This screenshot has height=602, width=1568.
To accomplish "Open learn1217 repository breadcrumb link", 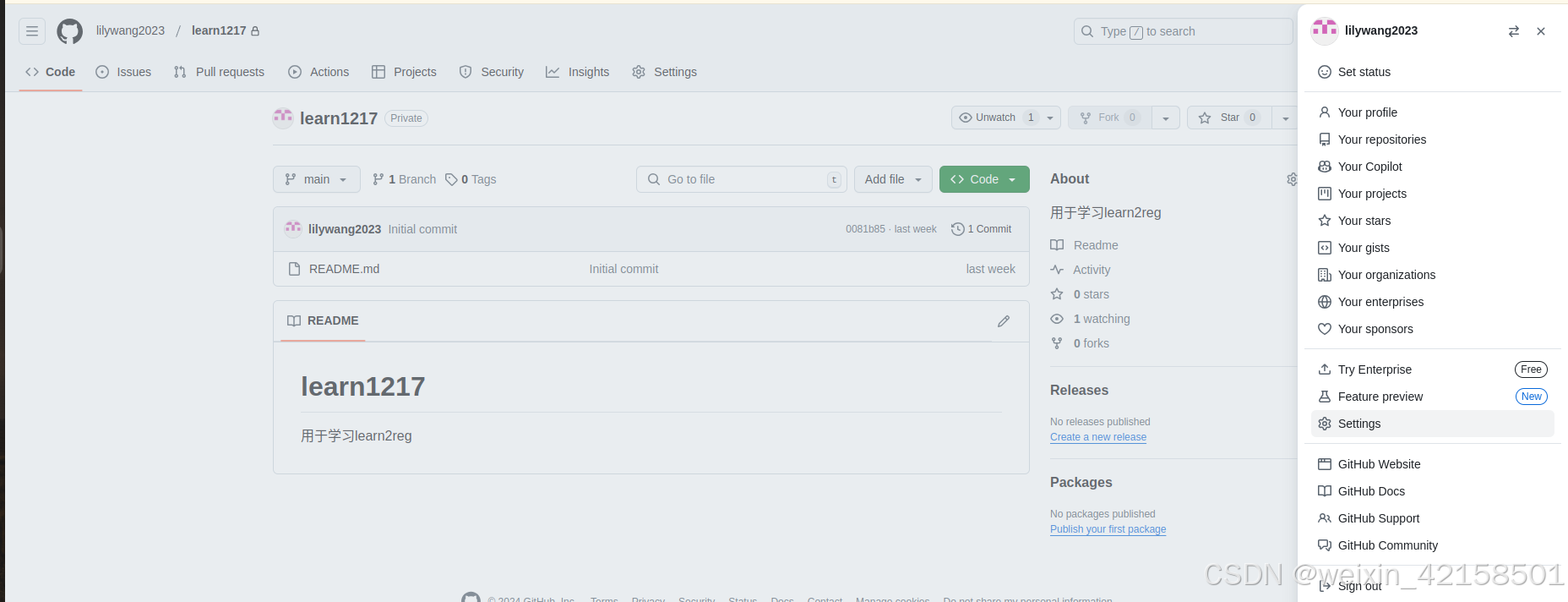I will tap(219, 30).
